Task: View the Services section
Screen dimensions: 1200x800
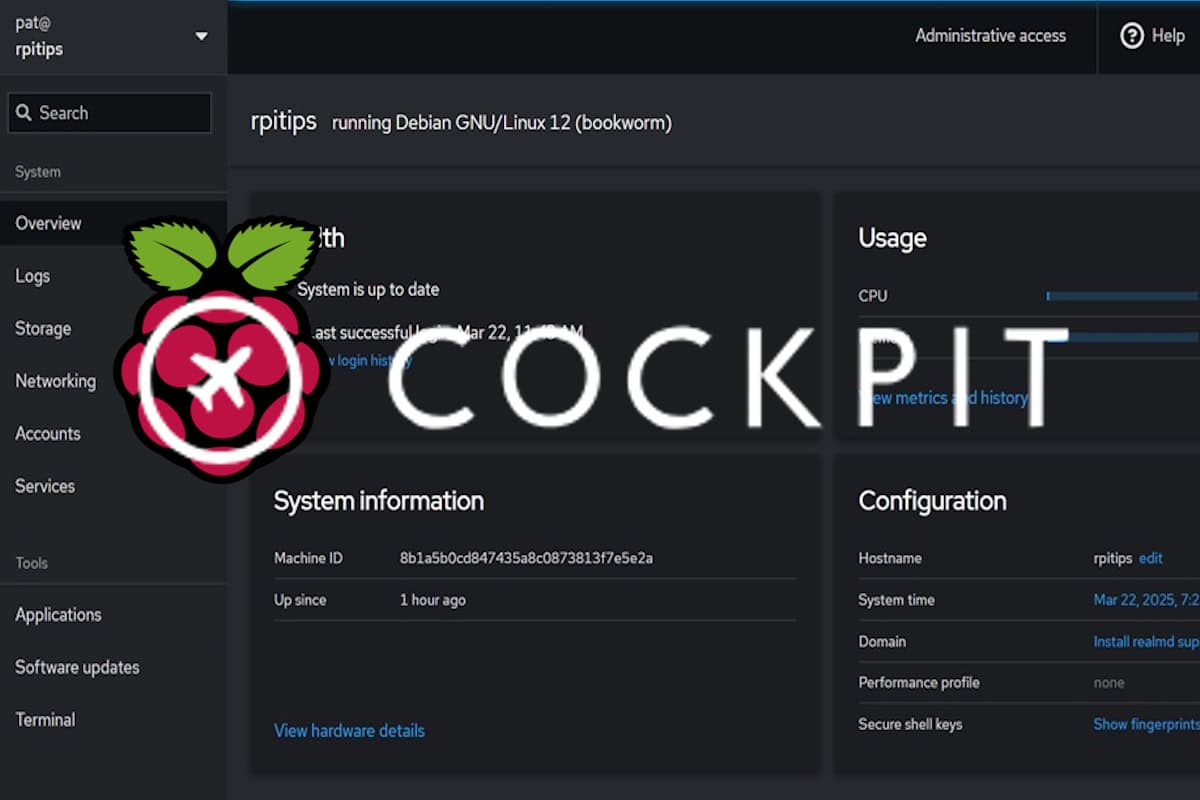Action: pos(45,486)
